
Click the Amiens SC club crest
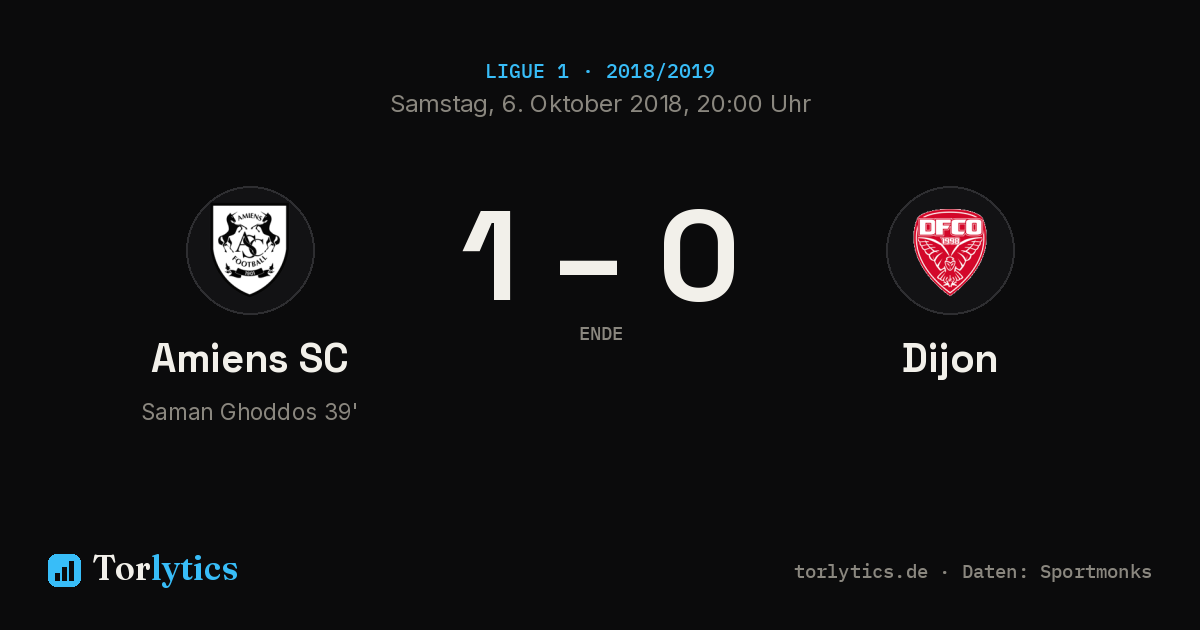pyautogui.click(x=250, y=250)
